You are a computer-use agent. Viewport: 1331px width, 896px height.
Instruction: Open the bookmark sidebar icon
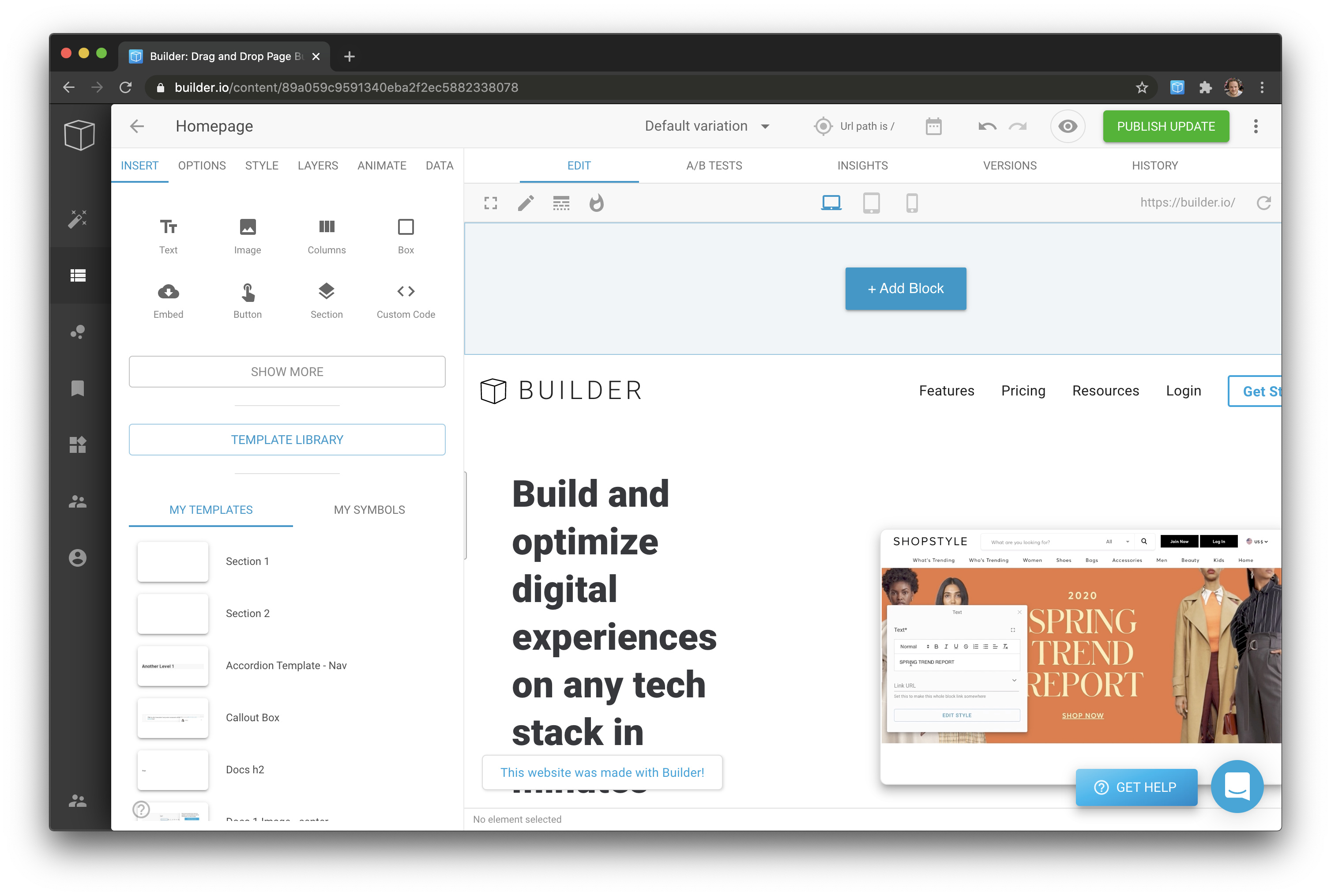pyautogui.click(x=78, y=388)
